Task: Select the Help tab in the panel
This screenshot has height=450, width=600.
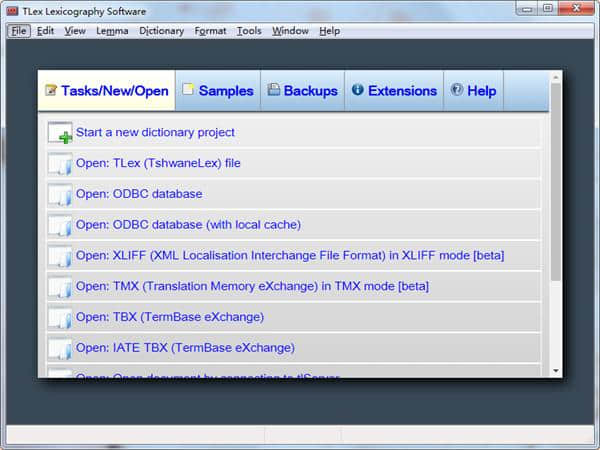Action: tap(473, 91)
